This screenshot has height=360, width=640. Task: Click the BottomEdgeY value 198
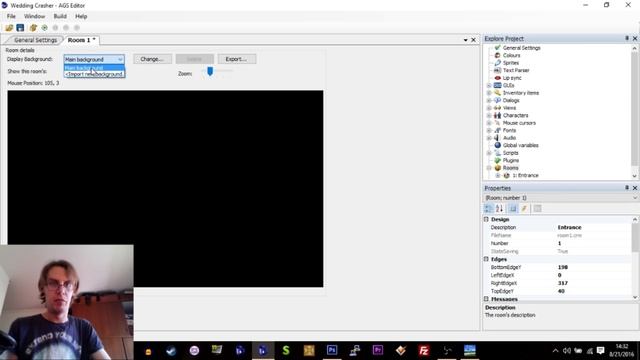pyautogui.click(x=593, y=267)
